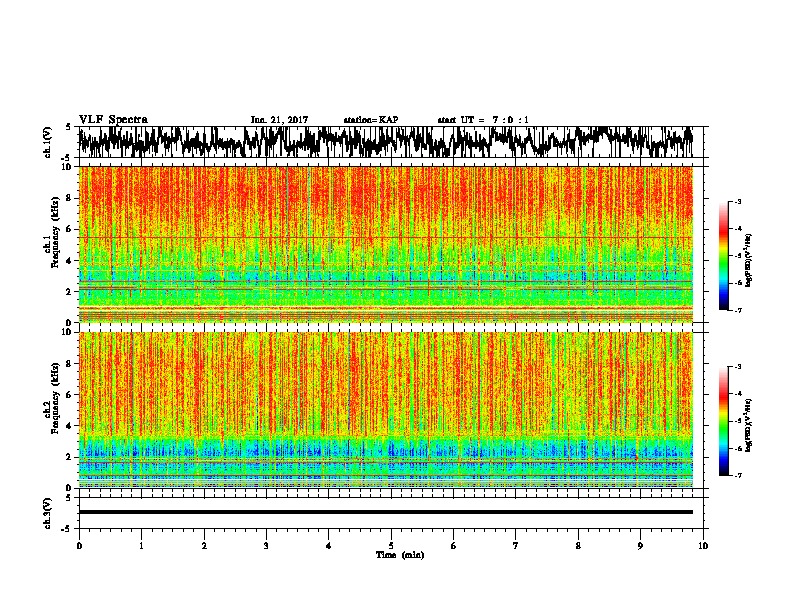This screenshot has width=792, height=612.
Task: Click the ch.1 spectrogram color scale bar
Action: pyautogui.click(x=724, y=256)
